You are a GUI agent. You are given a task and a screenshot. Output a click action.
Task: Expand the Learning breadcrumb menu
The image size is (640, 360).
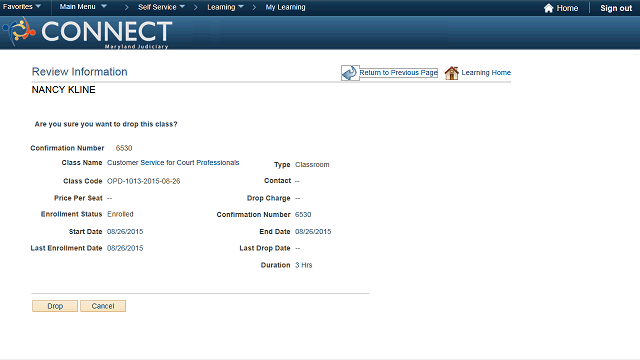[225, 7]
